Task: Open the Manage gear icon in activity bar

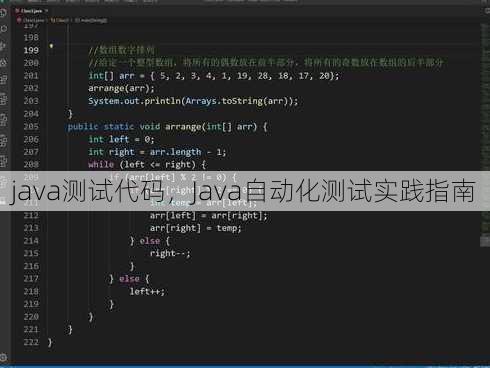Action: pyautogui.click(x=3, y=358)
